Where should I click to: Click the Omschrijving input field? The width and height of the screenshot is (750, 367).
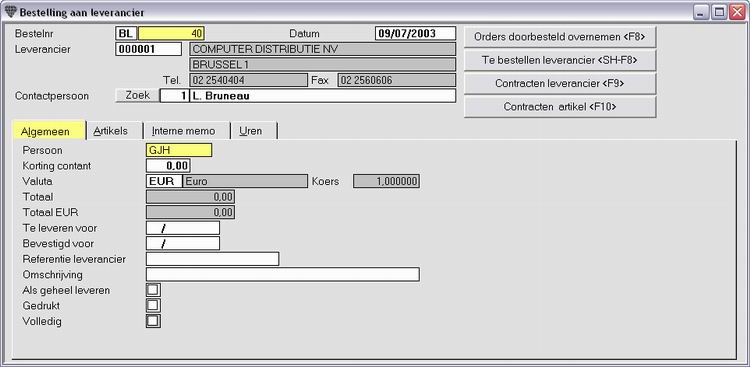[283, 275]
